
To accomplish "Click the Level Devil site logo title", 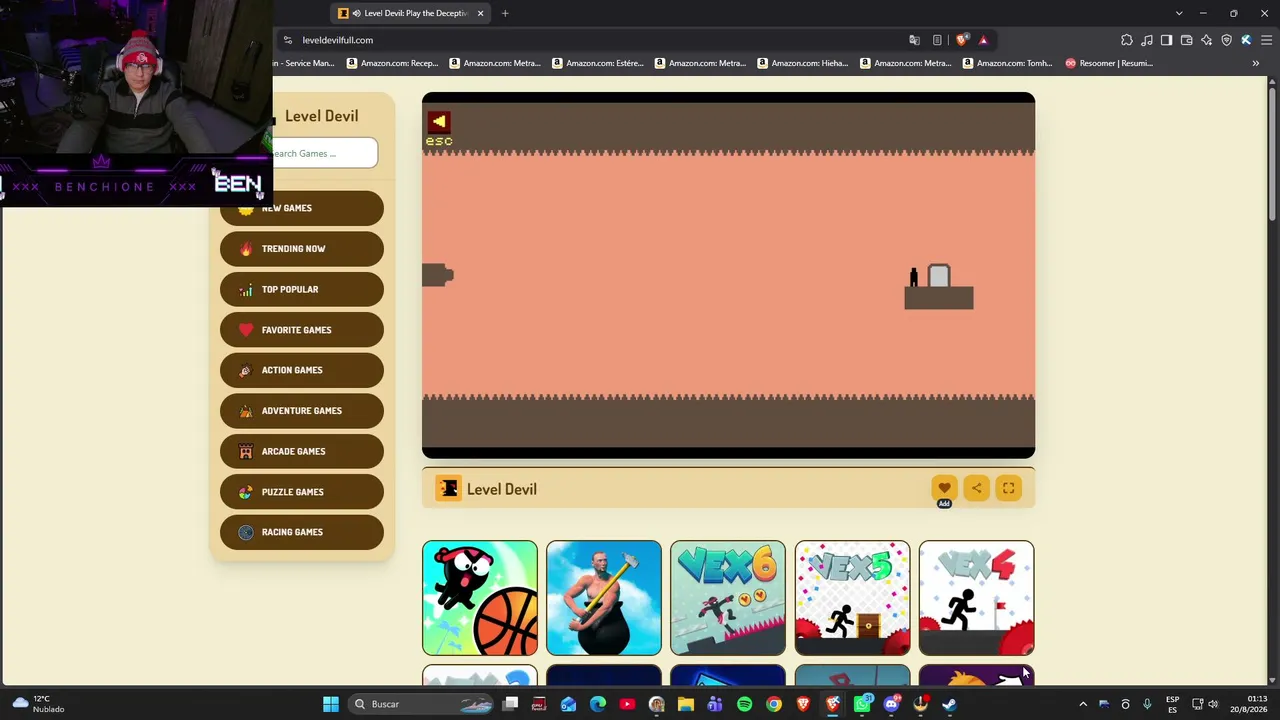I will [321, 116].
